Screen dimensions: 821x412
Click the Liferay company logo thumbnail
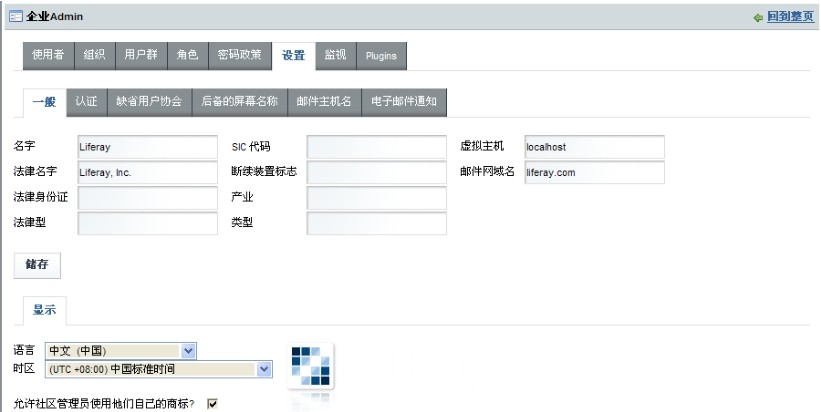[311, 366]
